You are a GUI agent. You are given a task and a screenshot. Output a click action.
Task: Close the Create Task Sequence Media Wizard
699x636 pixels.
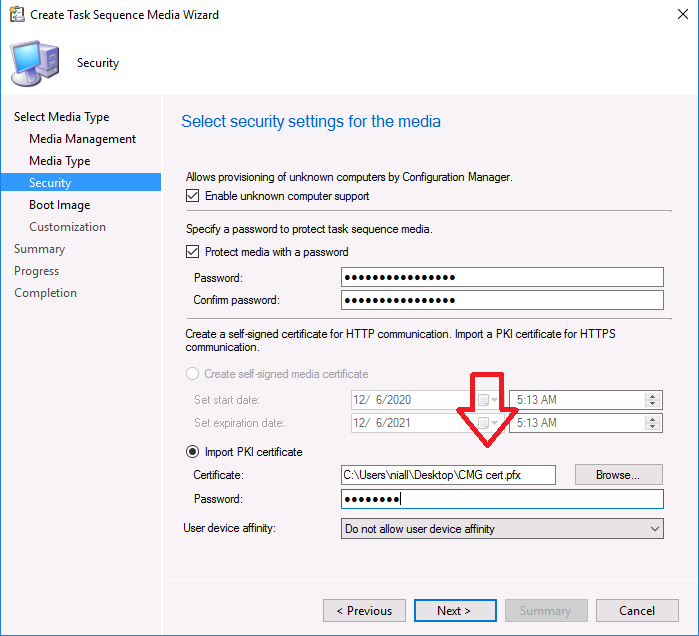tap(683, 14)
